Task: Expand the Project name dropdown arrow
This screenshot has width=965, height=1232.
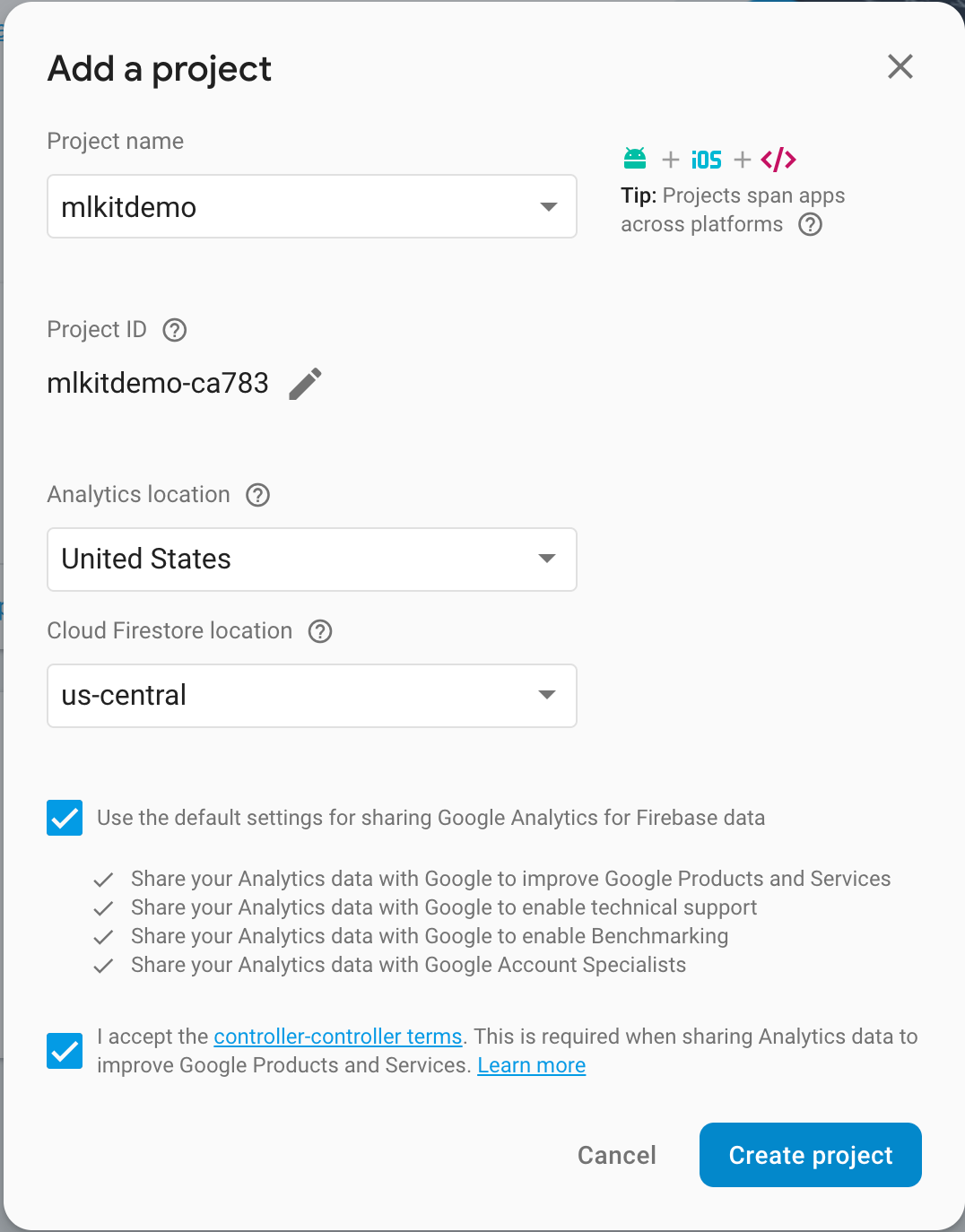Action: [x=549, y=207]
